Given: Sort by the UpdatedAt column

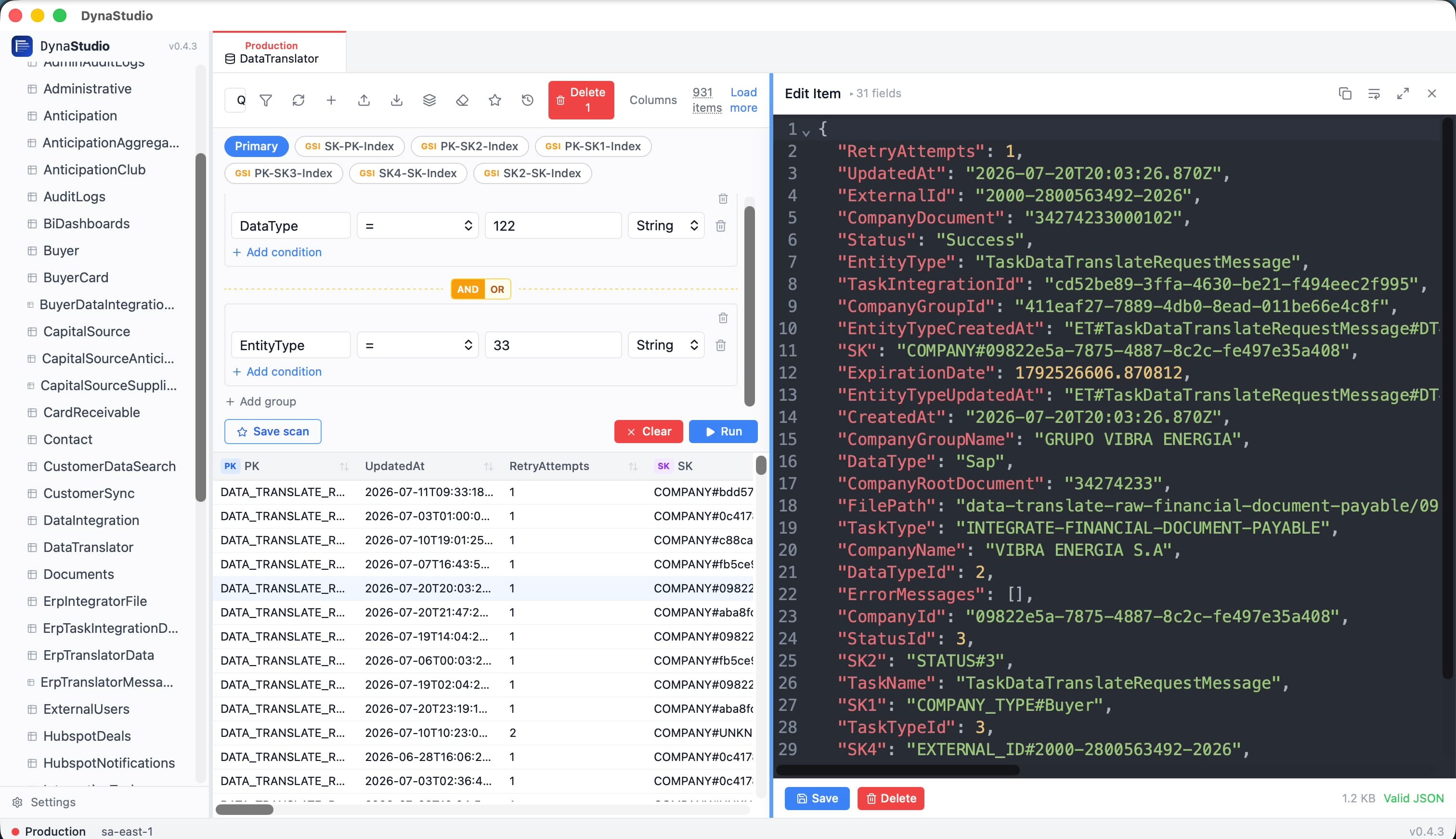Looking at the screenshot, I should [488, 467].
